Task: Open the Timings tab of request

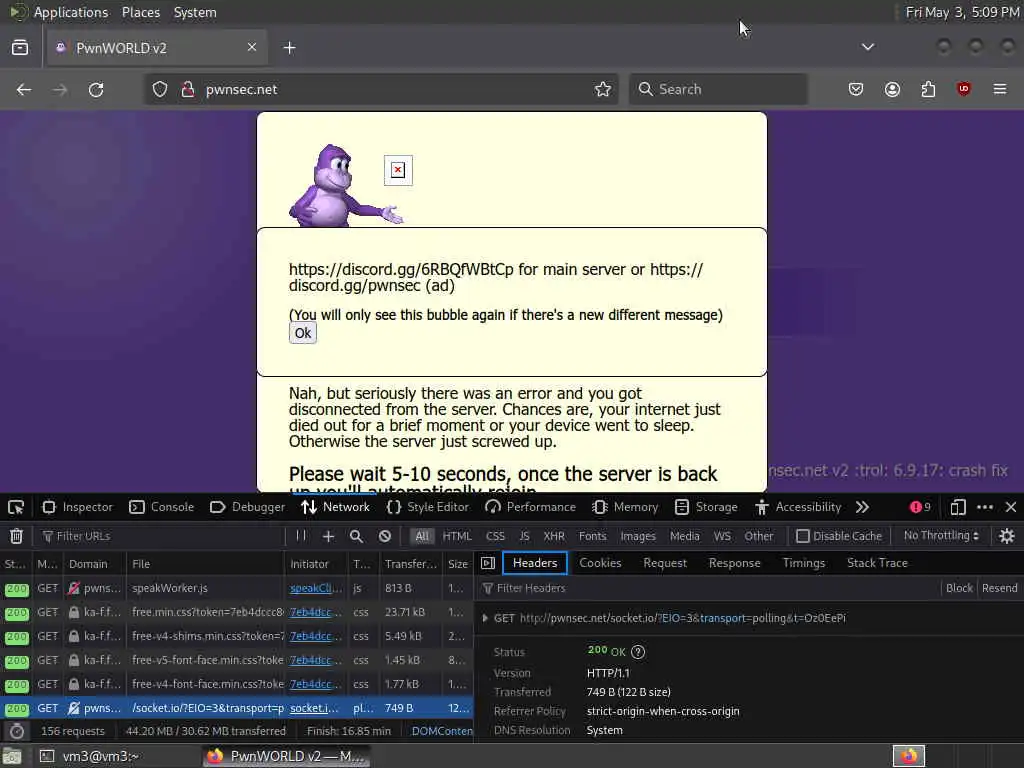Action: pyautogui.click(x=803, y=563)
